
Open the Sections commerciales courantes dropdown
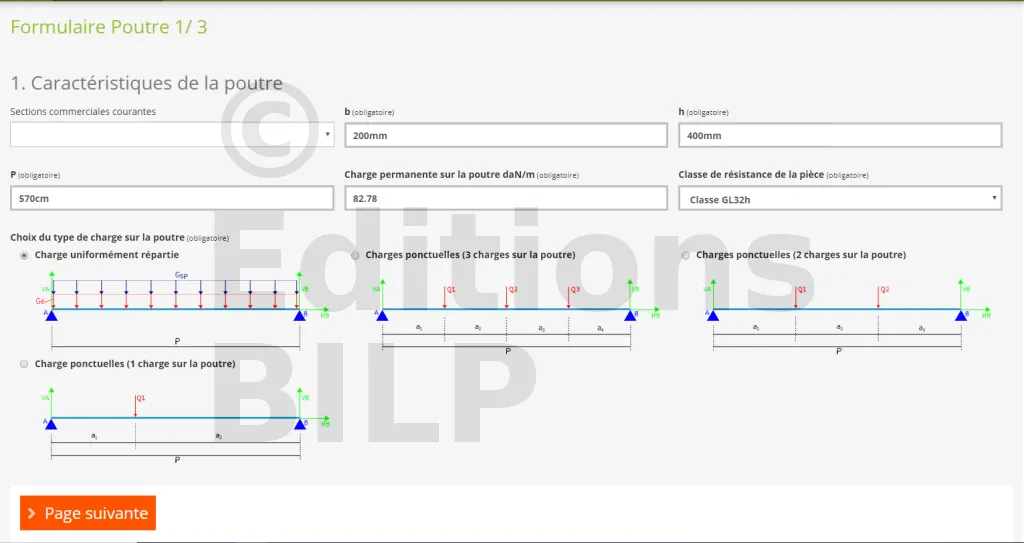172,134
